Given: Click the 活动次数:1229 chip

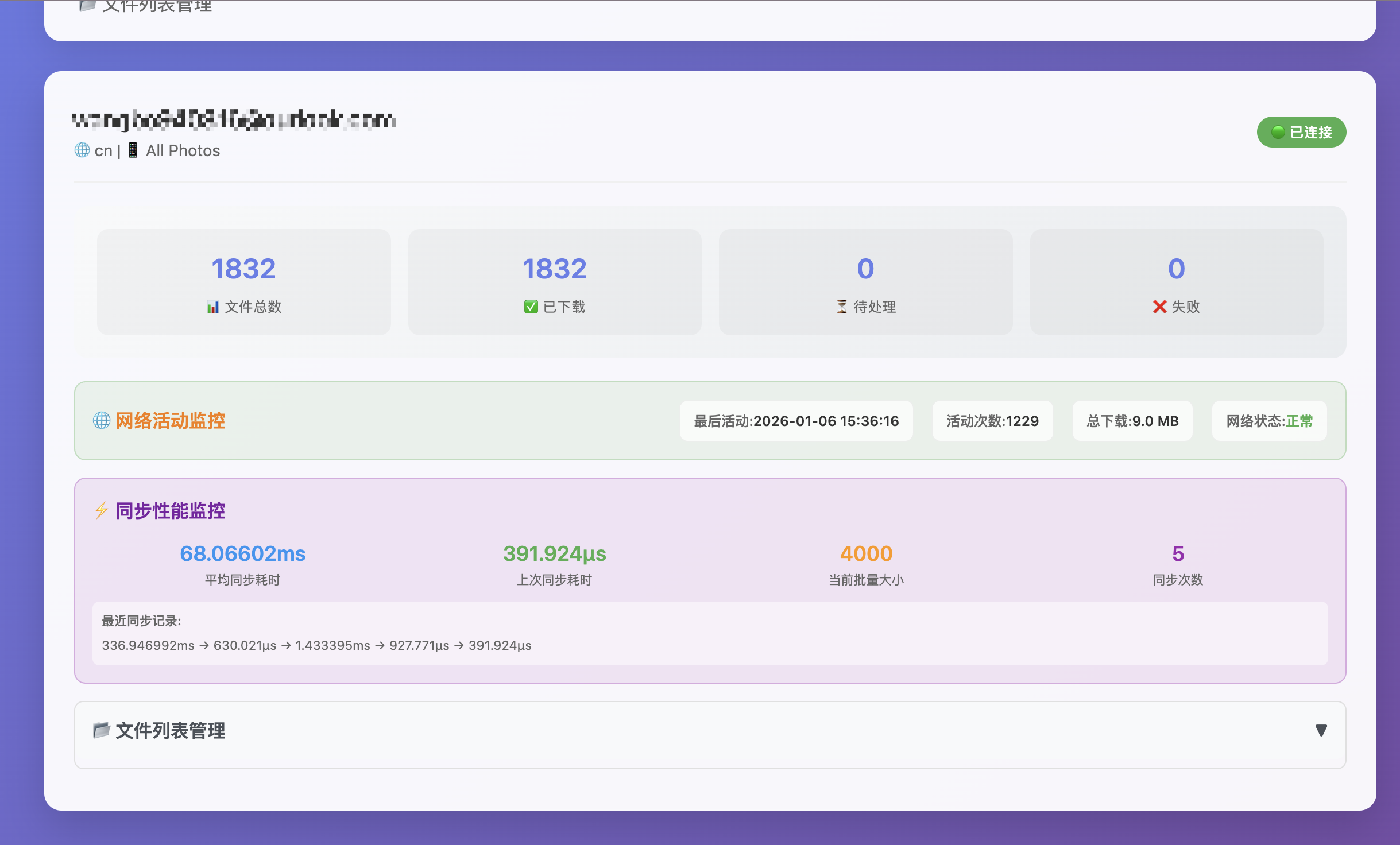Looking at the screenshot, I should point(992,421).
